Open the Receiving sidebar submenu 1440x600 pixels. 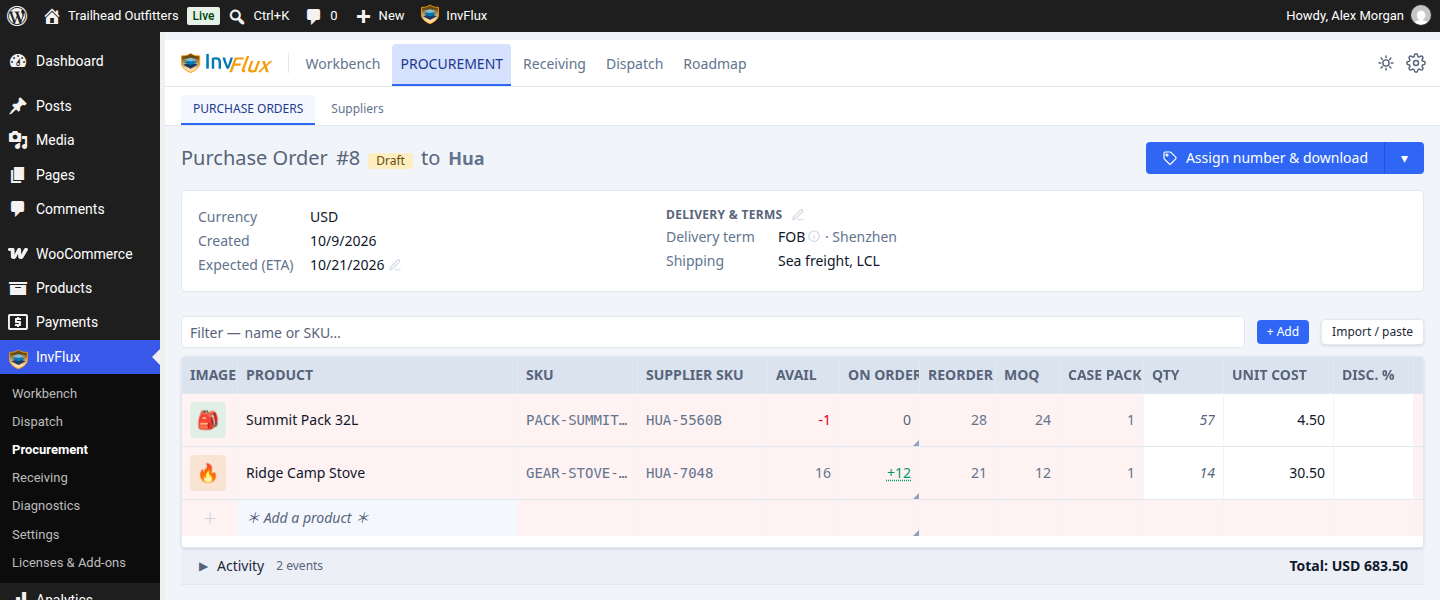(40, 478)
